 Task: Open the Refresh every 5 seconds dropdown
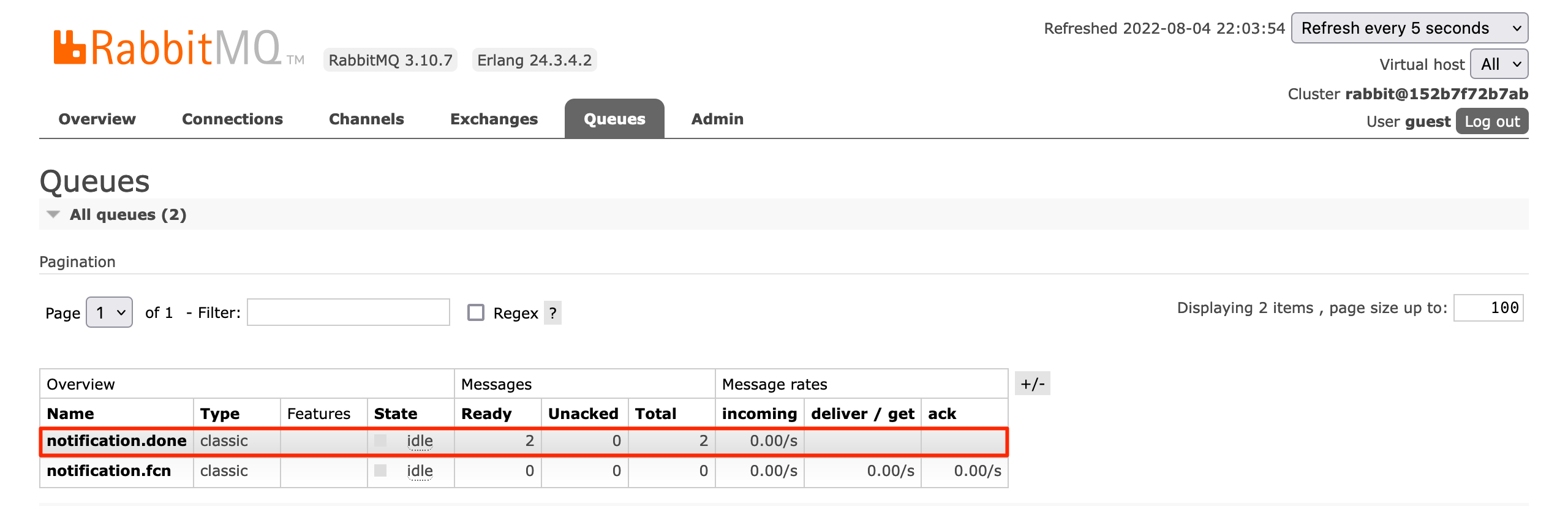pos(1409,28)
